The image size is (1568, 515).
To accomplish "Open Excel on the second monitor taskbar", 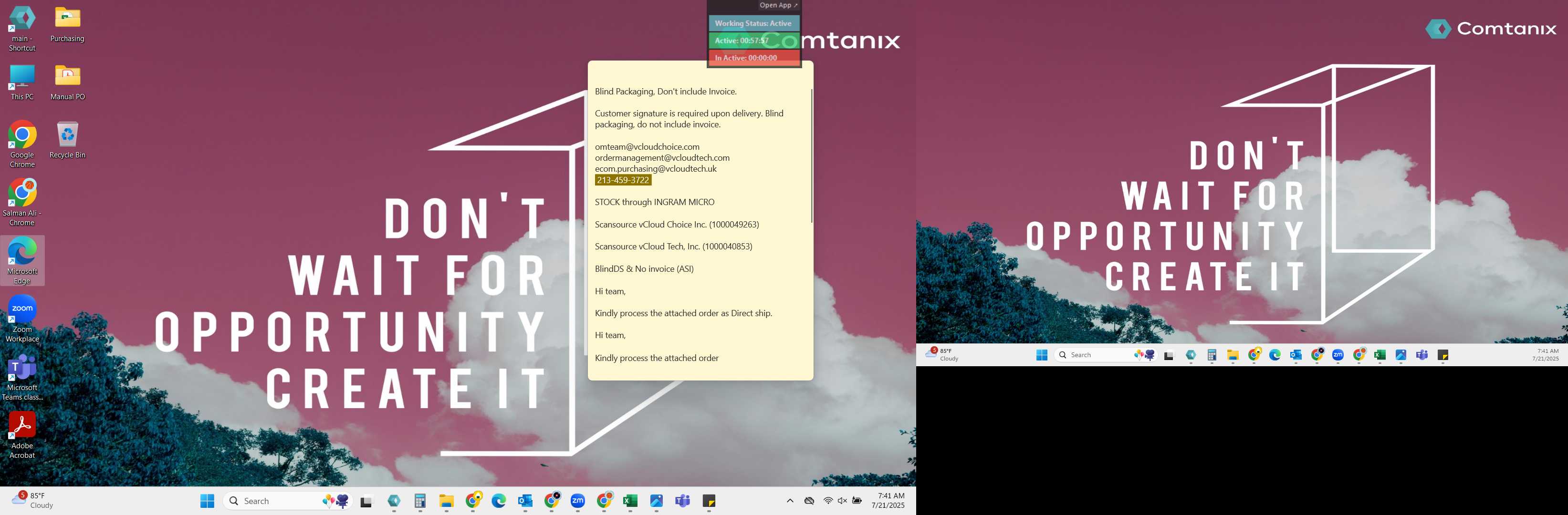I will tap(1380, 355).
